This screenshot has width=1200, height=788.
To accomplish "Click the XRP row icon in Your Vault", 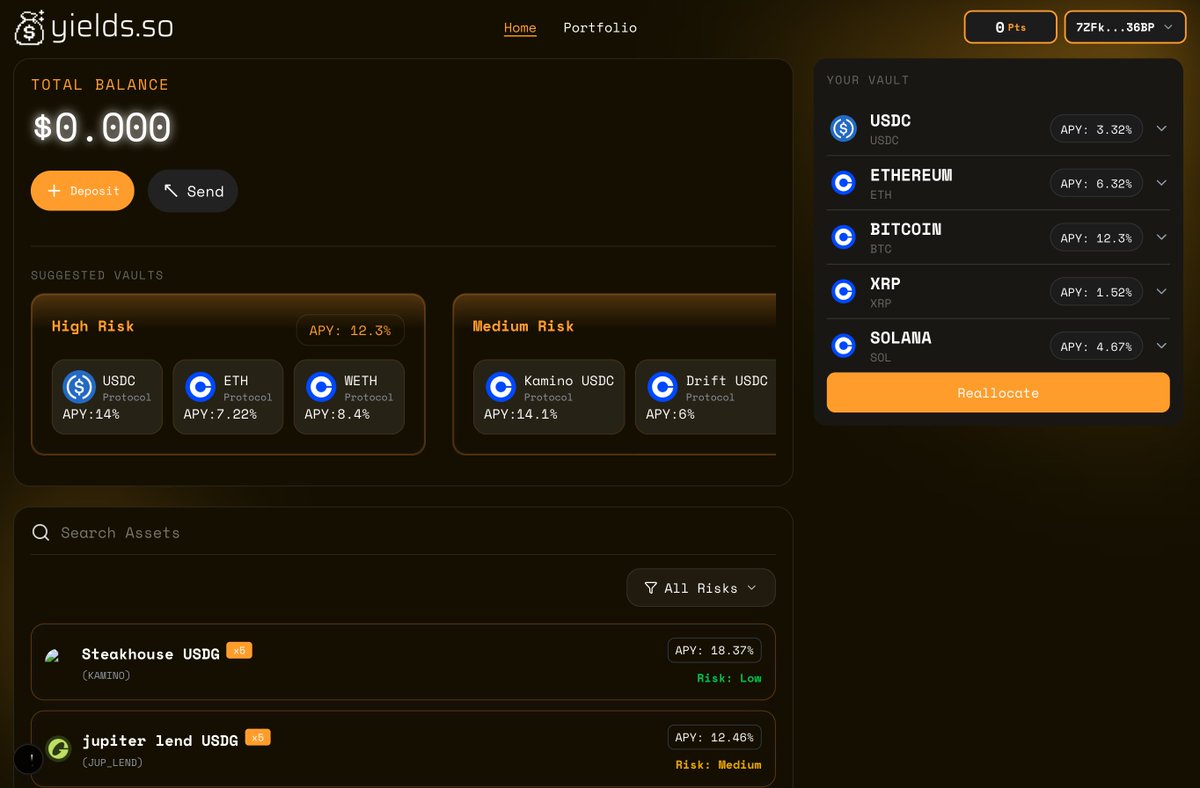I will pos(844,291).
